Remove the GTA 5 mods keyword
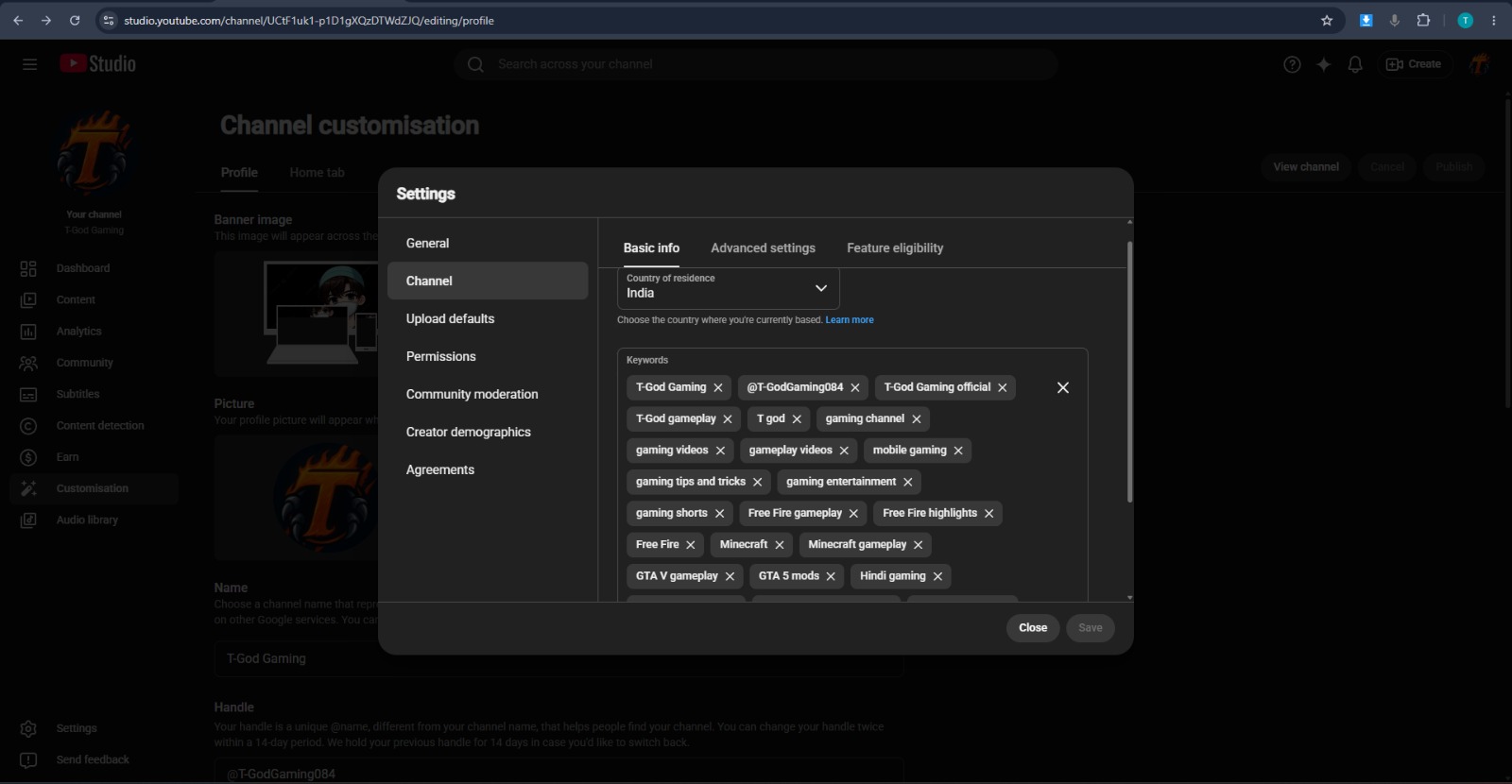This screenshot has width=1512, height=784. (x=831, y=576)
